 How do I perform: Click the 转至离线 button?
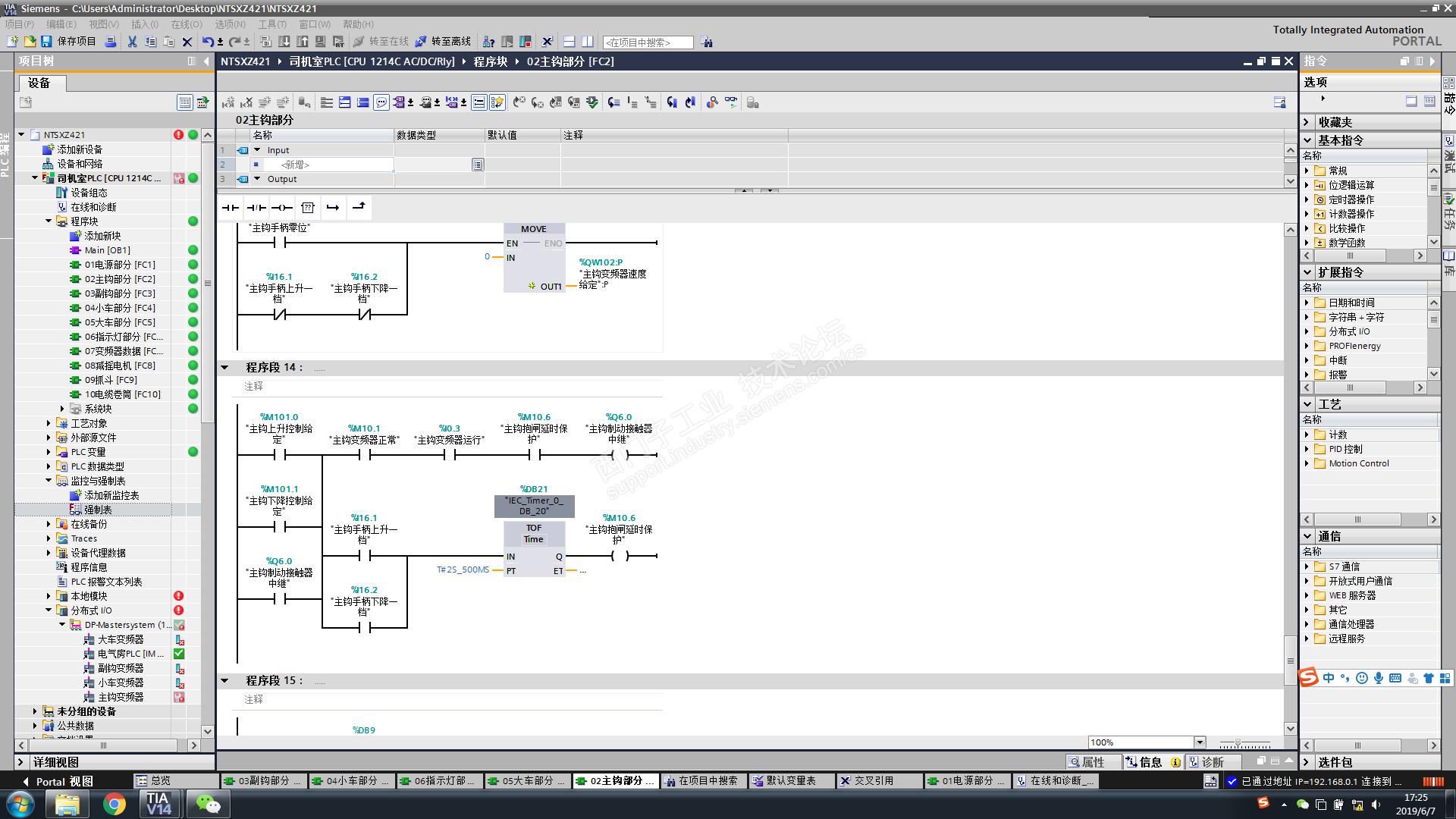click(443, 42)
